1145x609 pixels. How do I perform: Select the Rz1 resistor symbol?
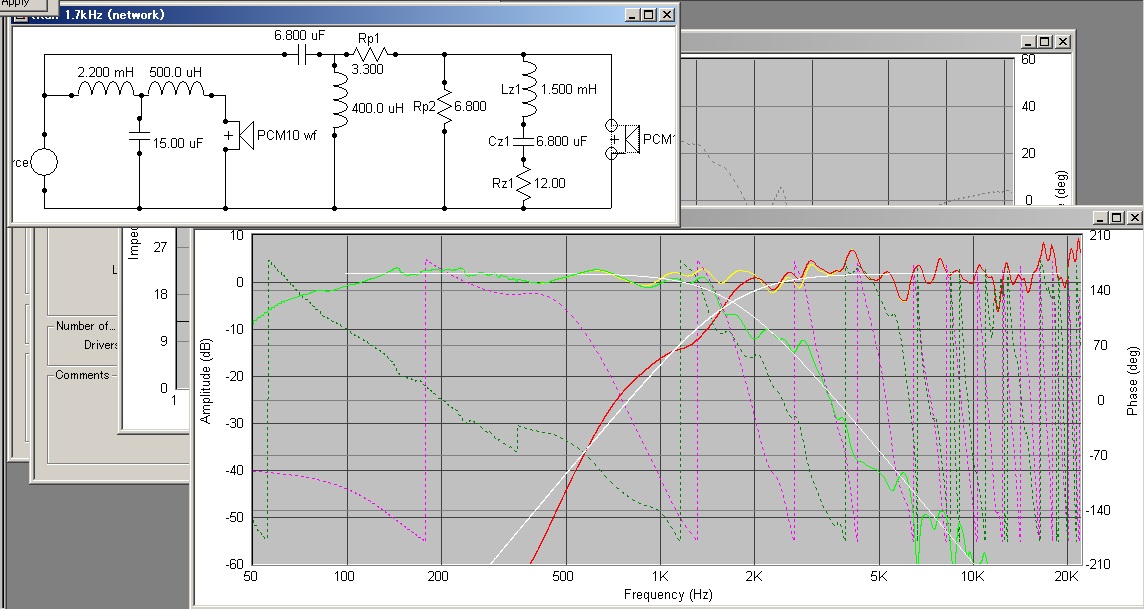coord(524,183)
